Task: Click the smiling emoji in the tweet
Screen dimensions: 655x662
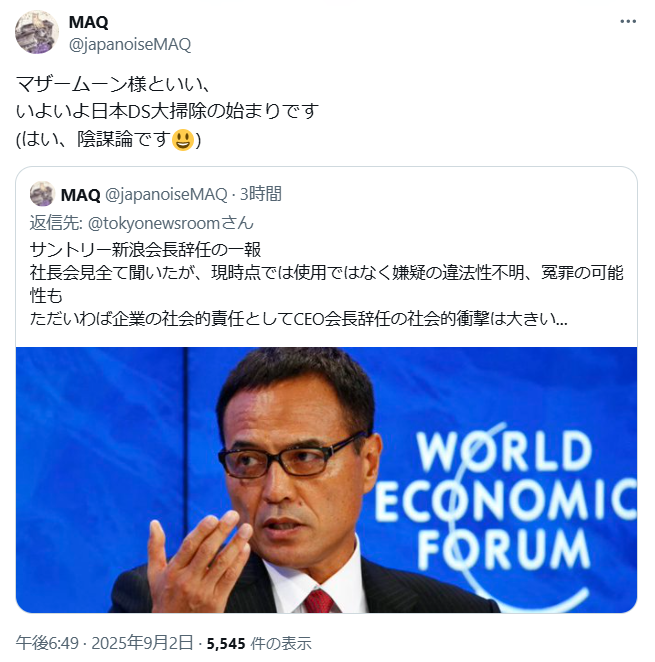Action: coord(183,140)
